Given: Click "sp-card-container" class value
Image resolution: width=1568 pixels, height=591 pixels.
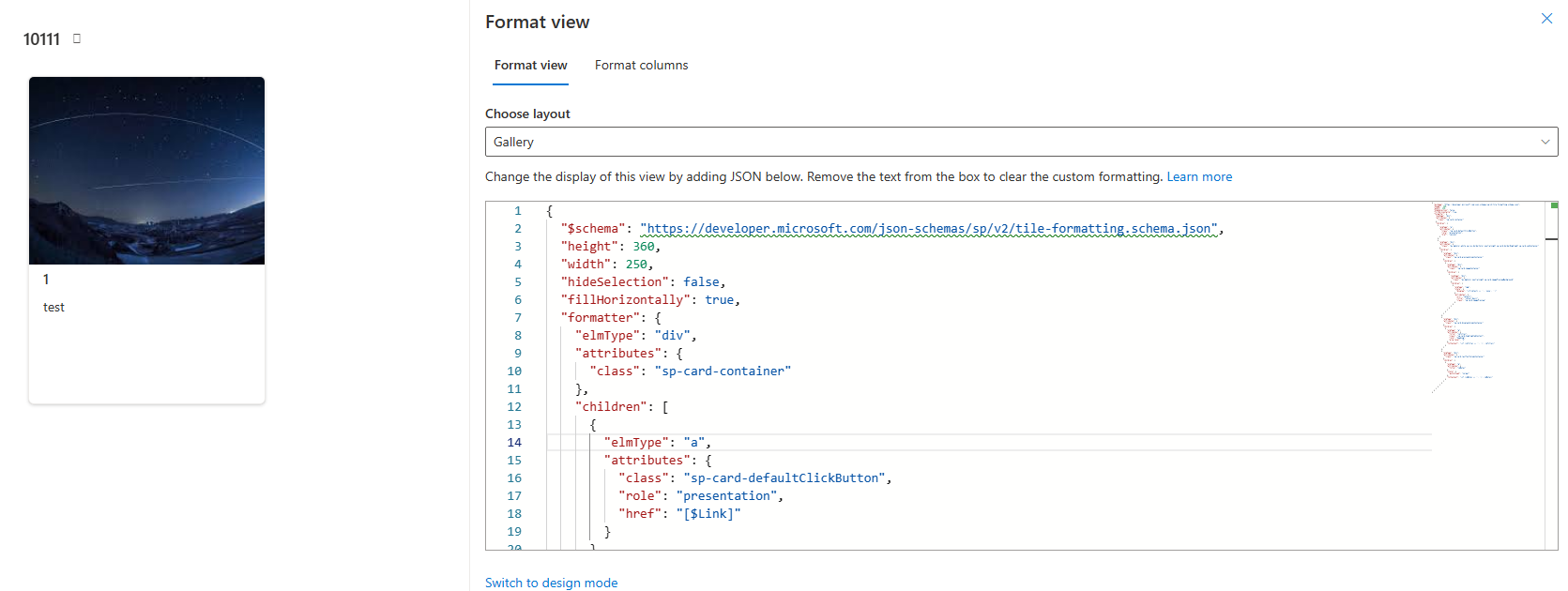Looking at the screenshot, I should 723,371.
